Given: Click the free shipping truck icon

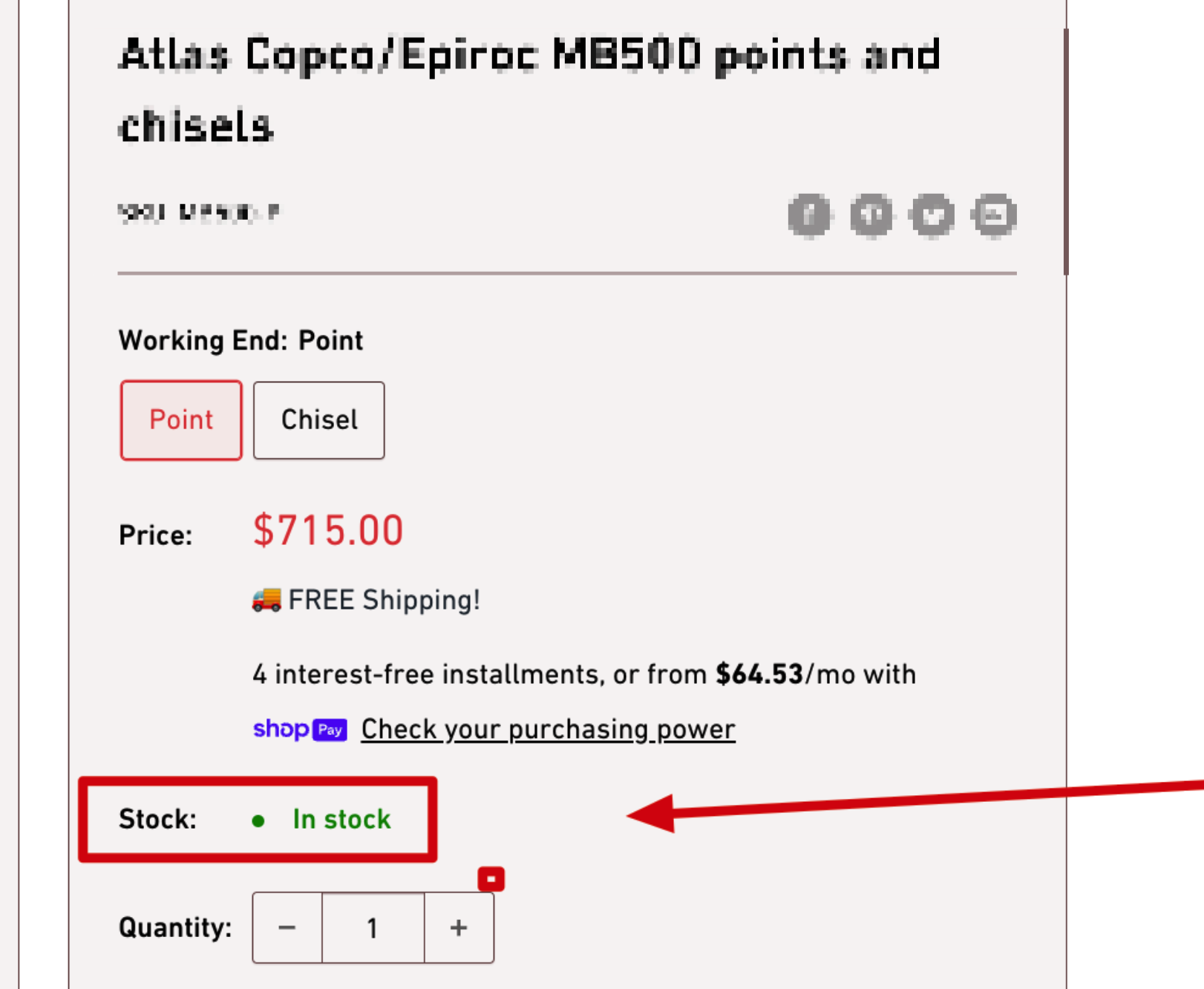Looking at the screenshot, I should click(x=266, y=599).
